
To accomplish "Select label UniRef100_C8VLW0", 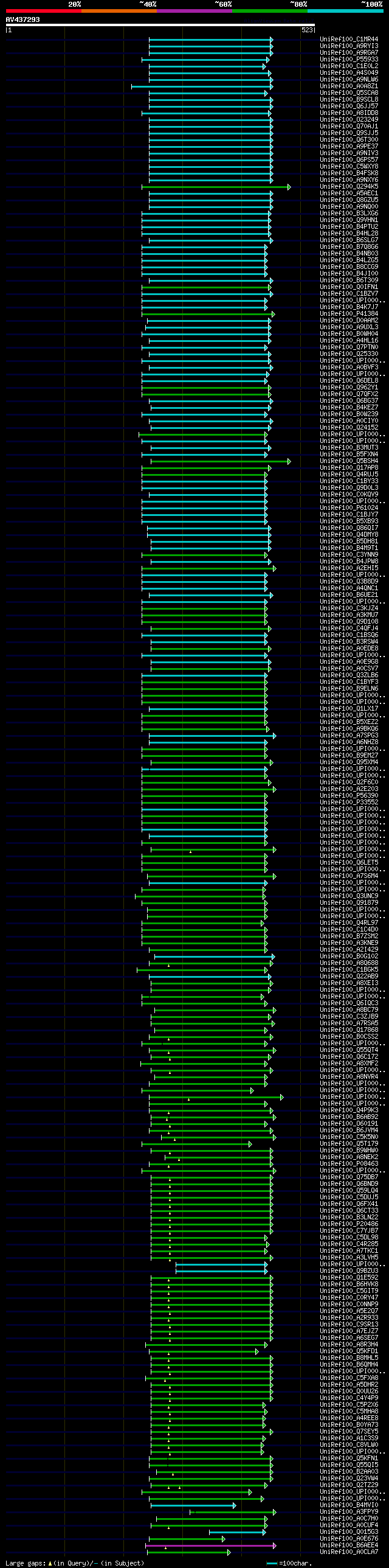I will (349, 1446).
